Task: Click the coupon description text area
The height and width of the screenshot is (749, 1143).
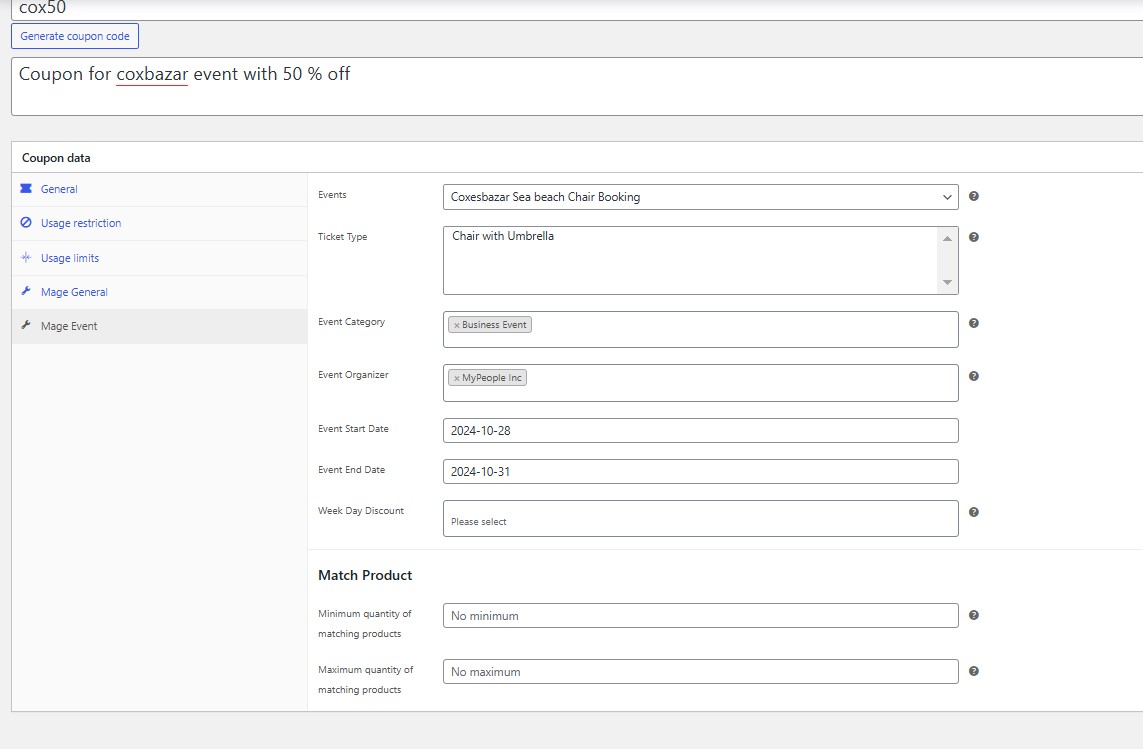Action: pyautogui.click(x=577, y=86)
